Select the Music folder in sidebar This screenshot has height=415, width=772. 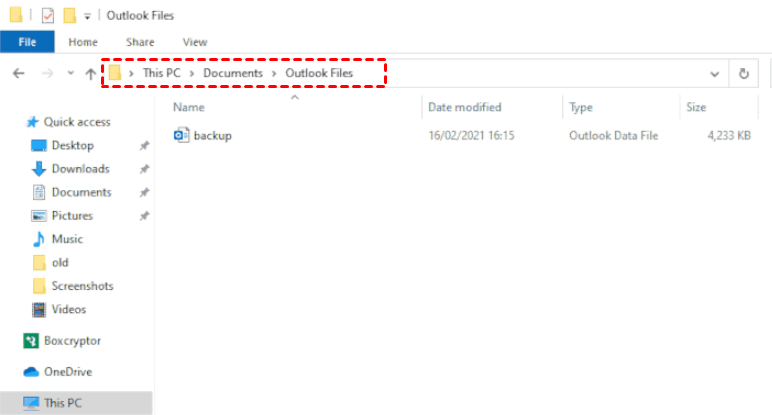click(67, 239)
